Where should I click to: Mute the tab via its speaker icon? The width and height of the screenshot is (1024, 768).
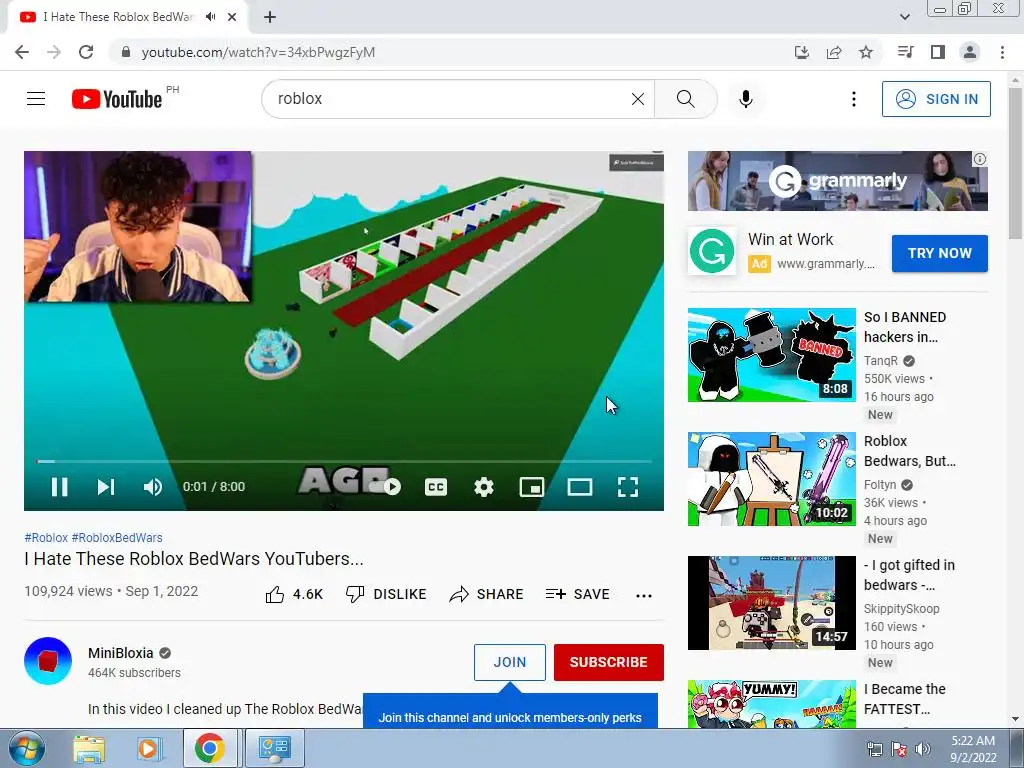pos(210,17)
